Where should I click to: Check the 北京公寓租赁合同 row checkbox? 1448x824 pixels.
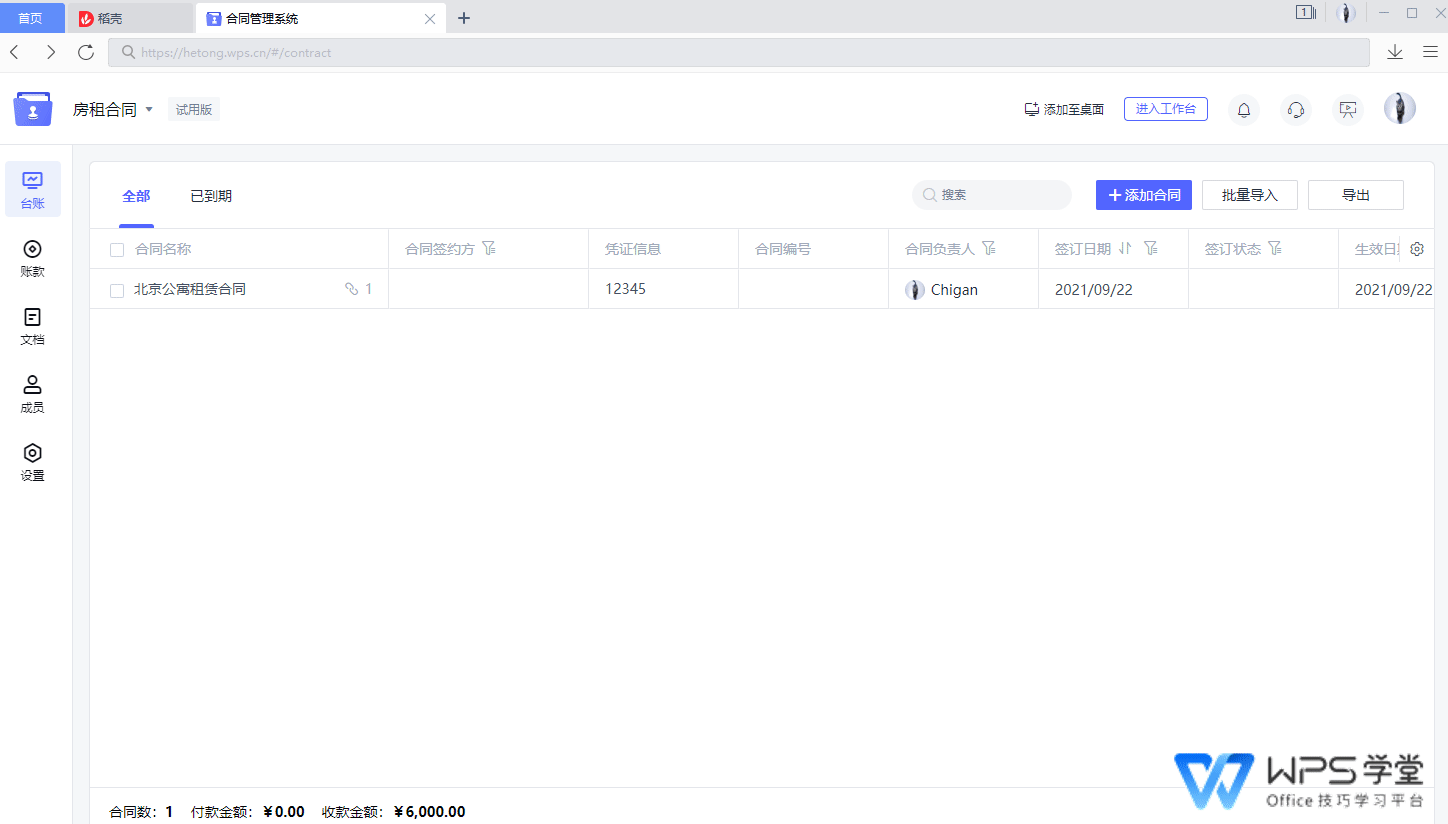click(117, 290)
